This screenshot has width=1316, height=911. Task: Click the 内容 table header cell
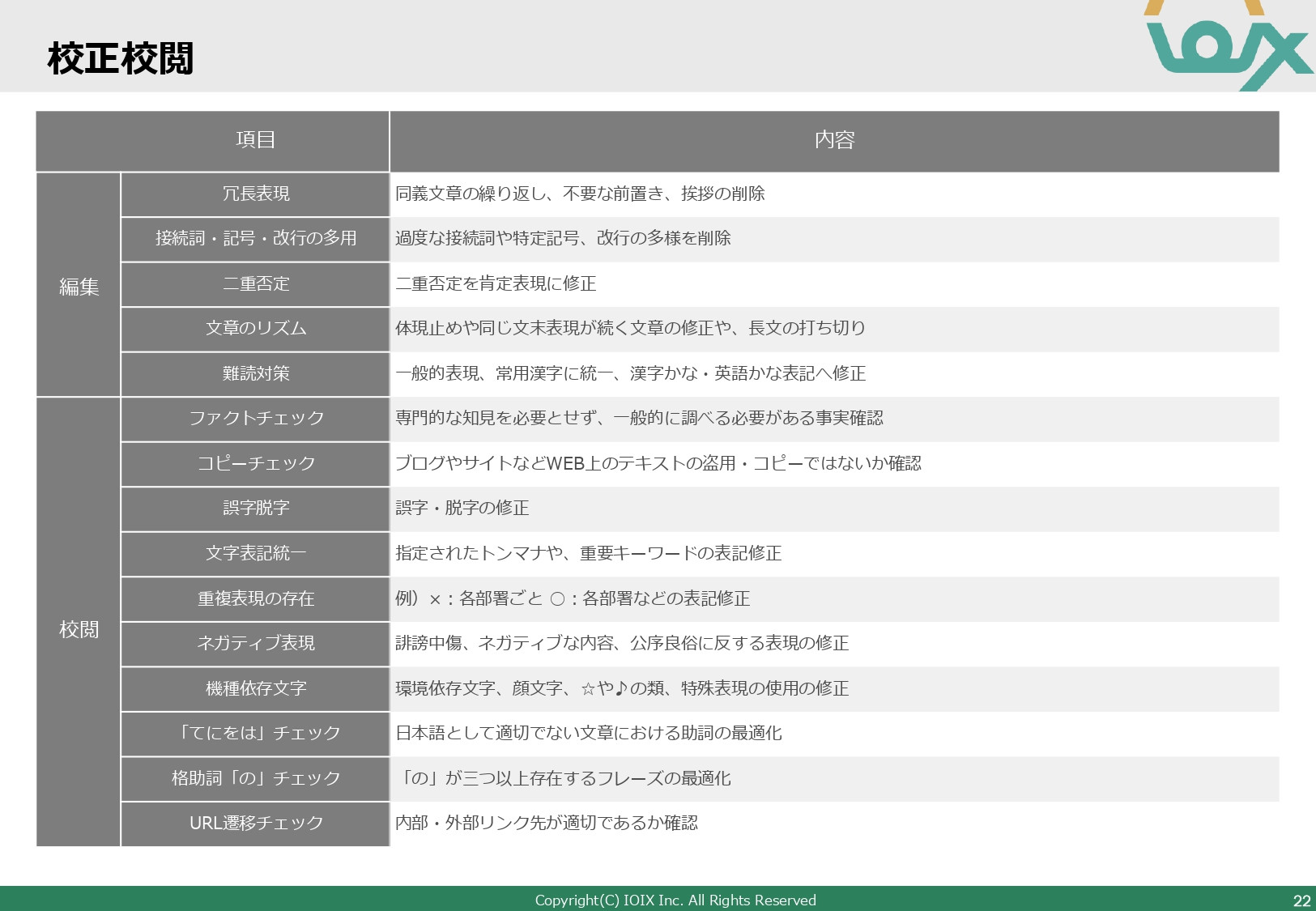coord(836,140)
